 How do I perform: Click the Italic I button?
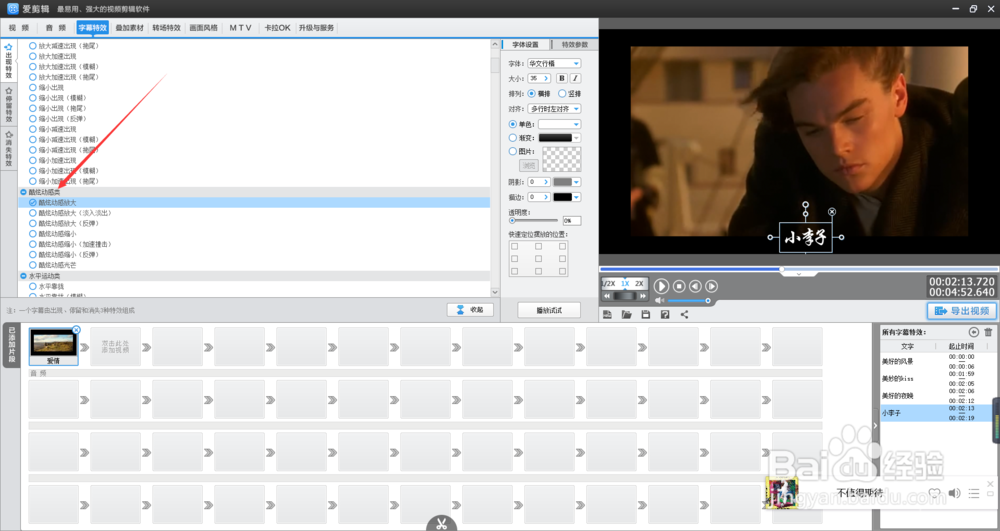click(575, 78)
